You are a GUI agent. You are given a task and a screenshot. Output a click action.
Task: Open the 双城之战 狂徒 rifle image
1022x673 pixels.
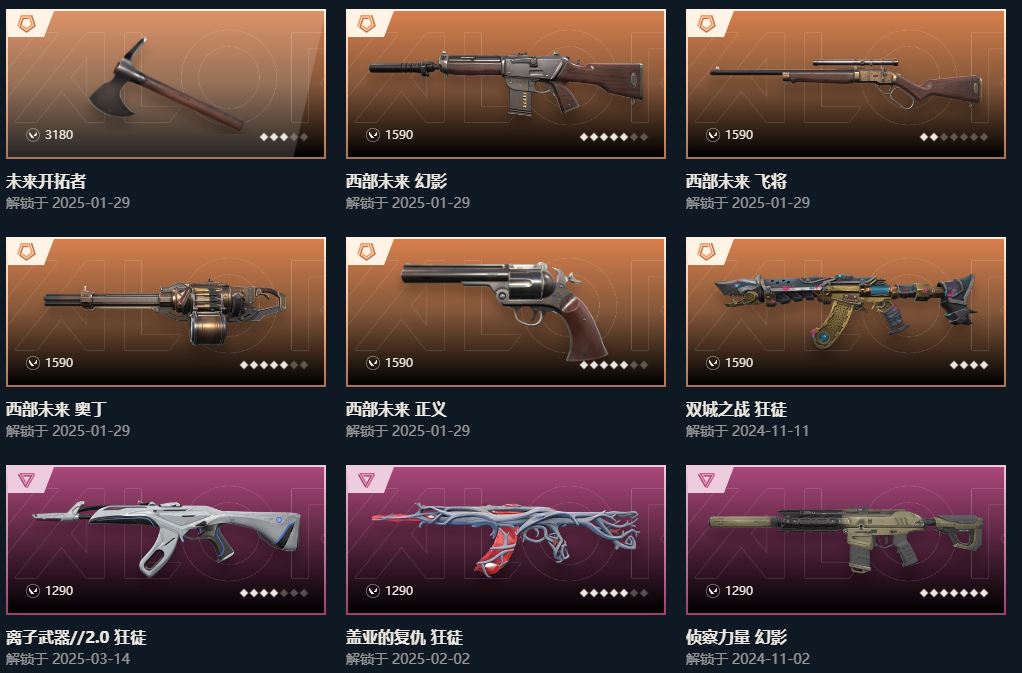[x=845, y=311]
